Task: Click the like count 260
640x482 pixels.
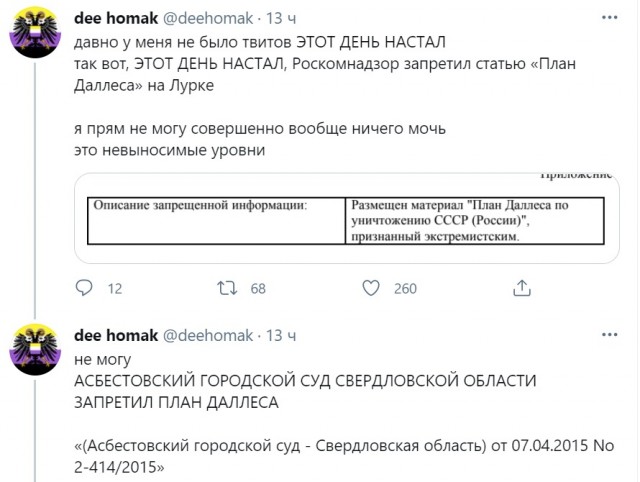Action: click(x=405, y=289)
